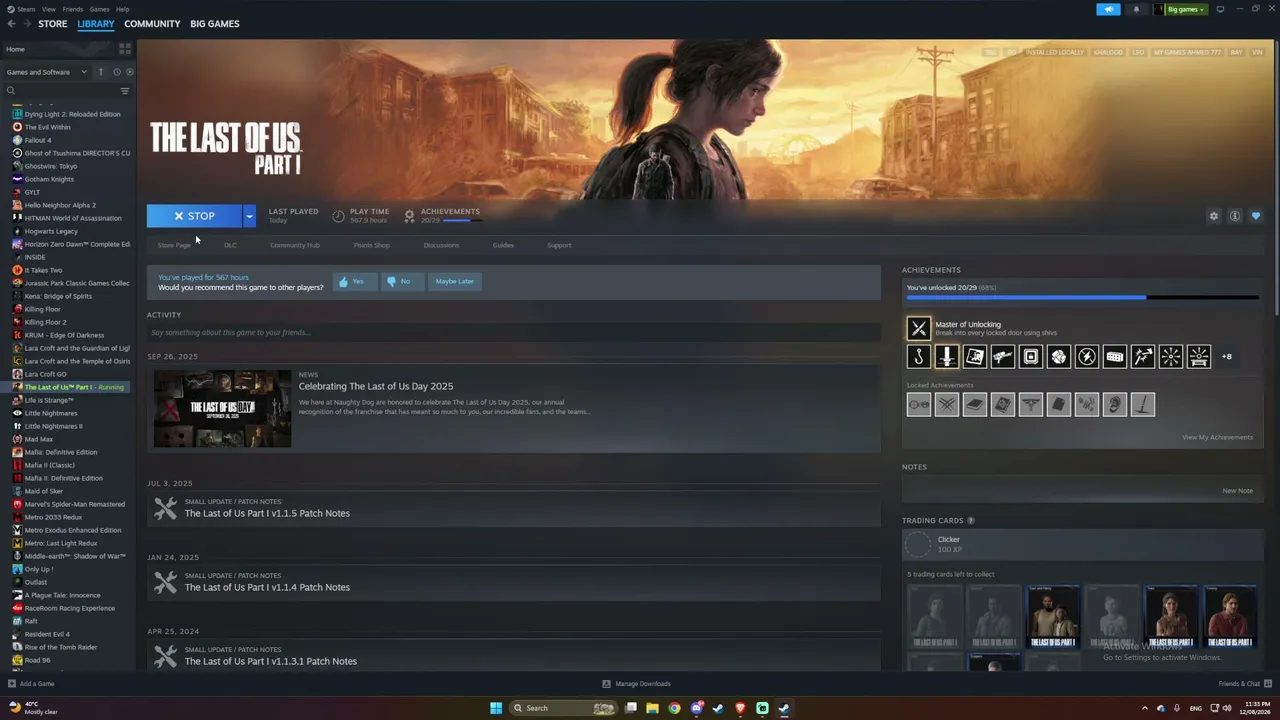
Task: Switch to the STORE tab
Action: point(53,24)
